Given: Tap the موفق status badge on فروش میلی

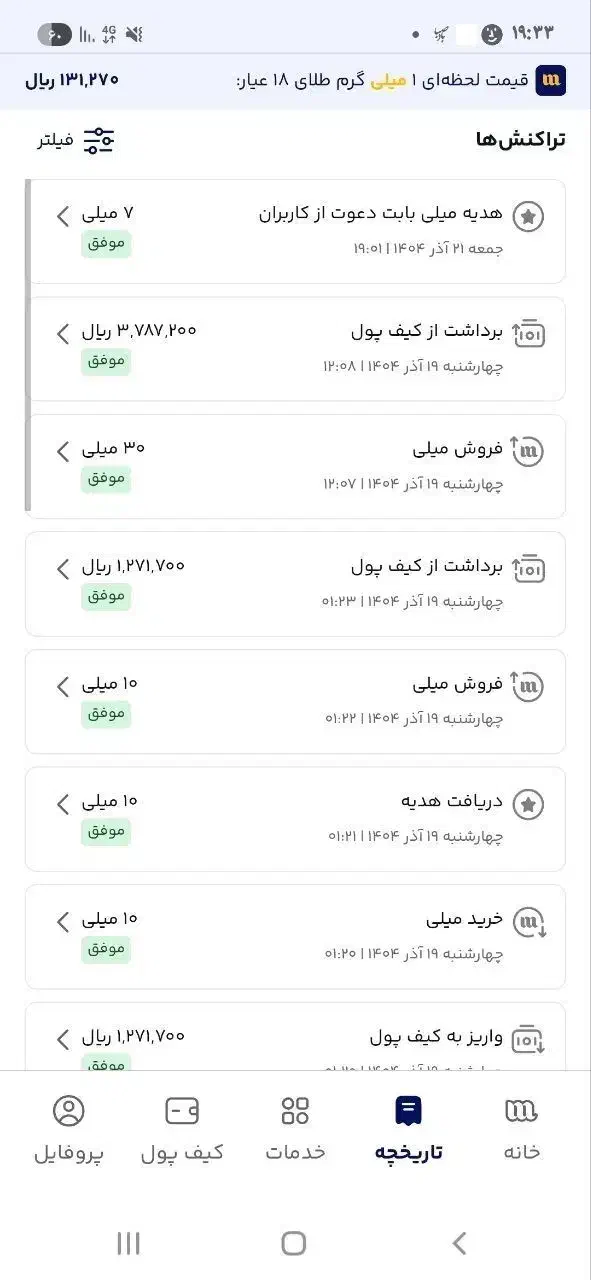Looking at the screenshot, I should click(104, 479).
